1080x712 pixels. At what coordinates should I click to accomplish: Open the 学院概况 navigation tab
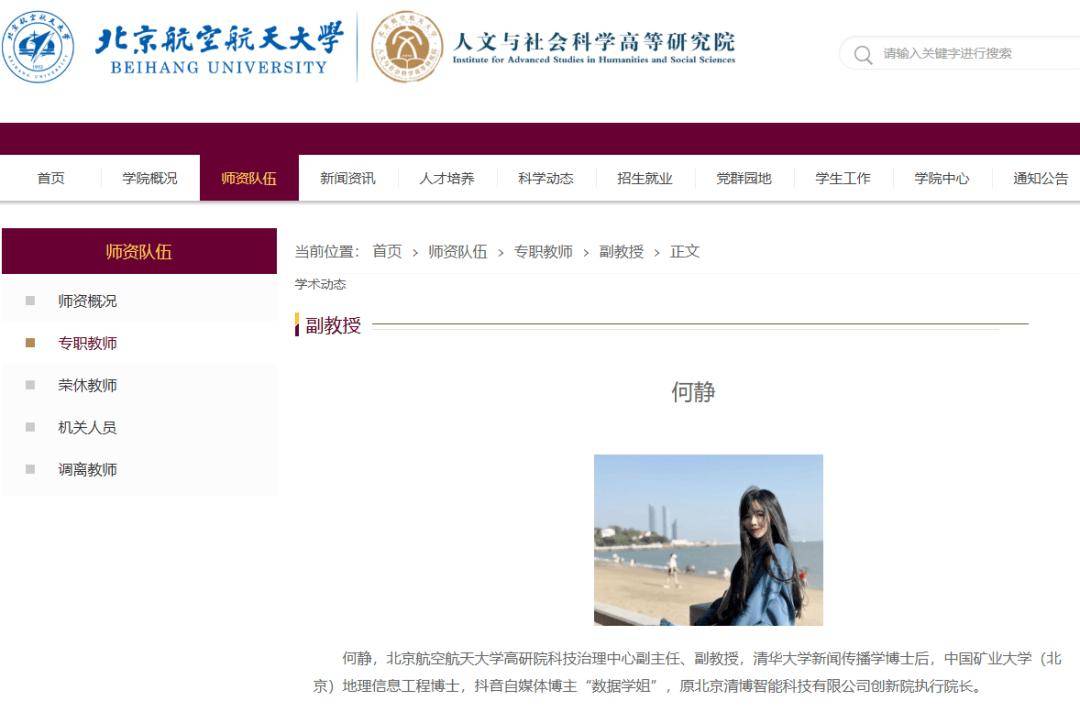coord(150,178)
